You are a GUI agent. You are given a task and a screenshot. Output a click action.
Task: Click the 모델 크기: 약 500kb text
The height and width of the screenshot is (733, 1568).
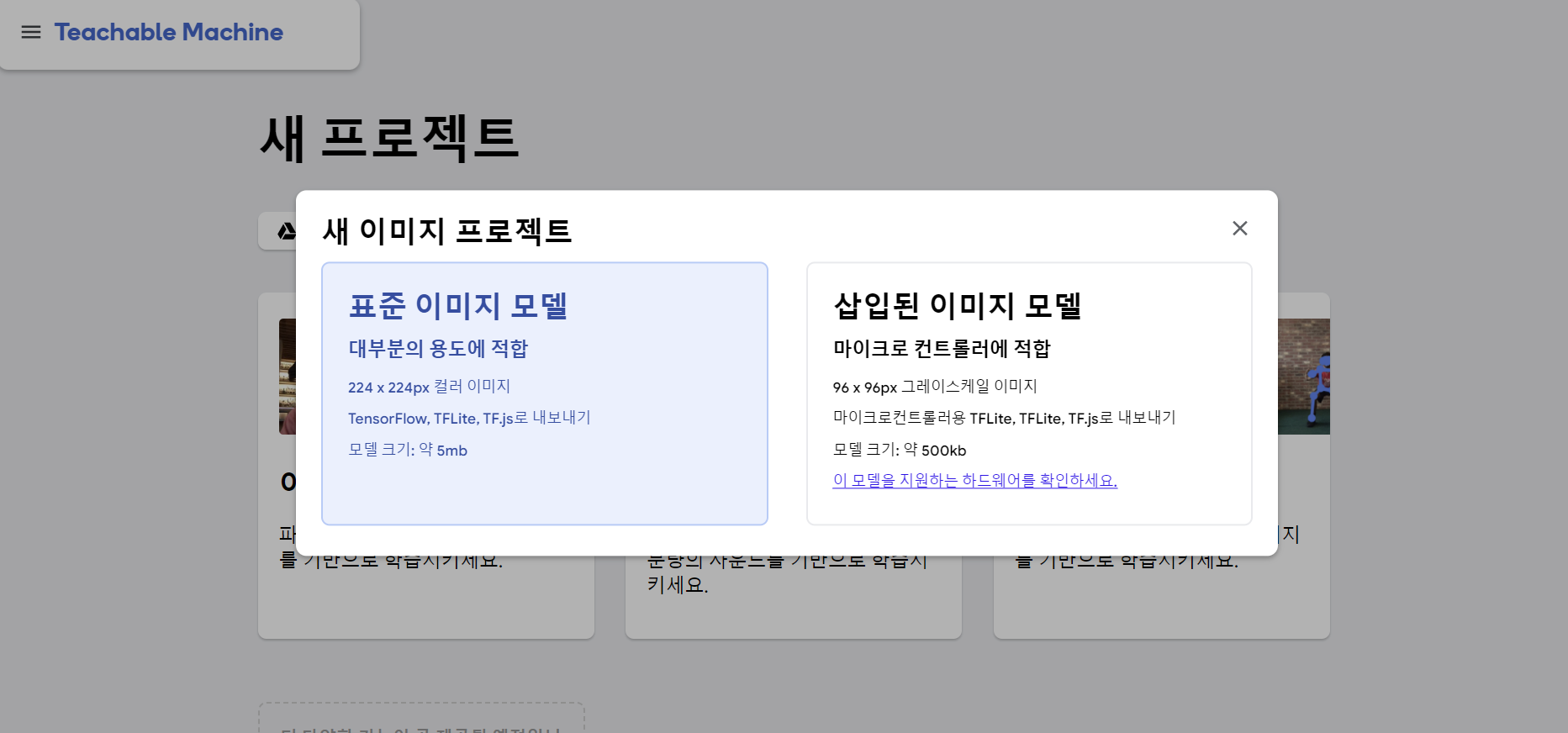900,450
